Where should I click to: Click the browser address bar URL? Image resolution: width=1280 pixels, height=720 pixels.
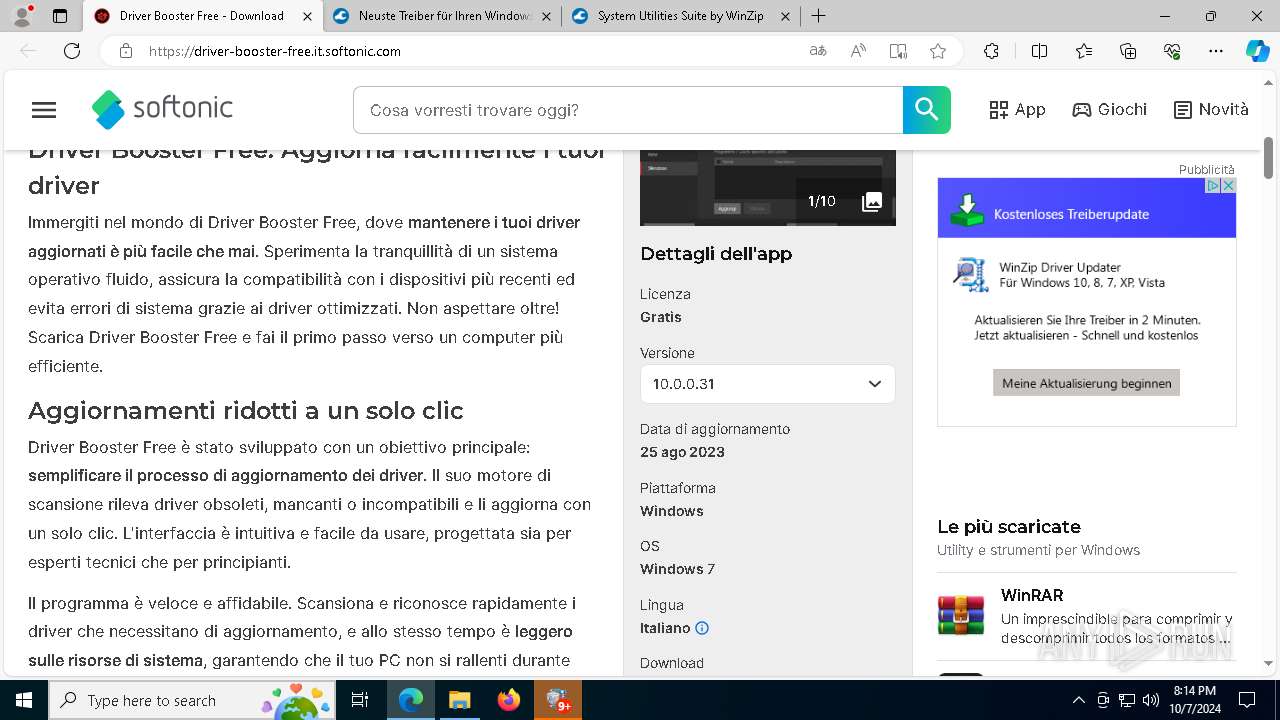tap(275, 51)
